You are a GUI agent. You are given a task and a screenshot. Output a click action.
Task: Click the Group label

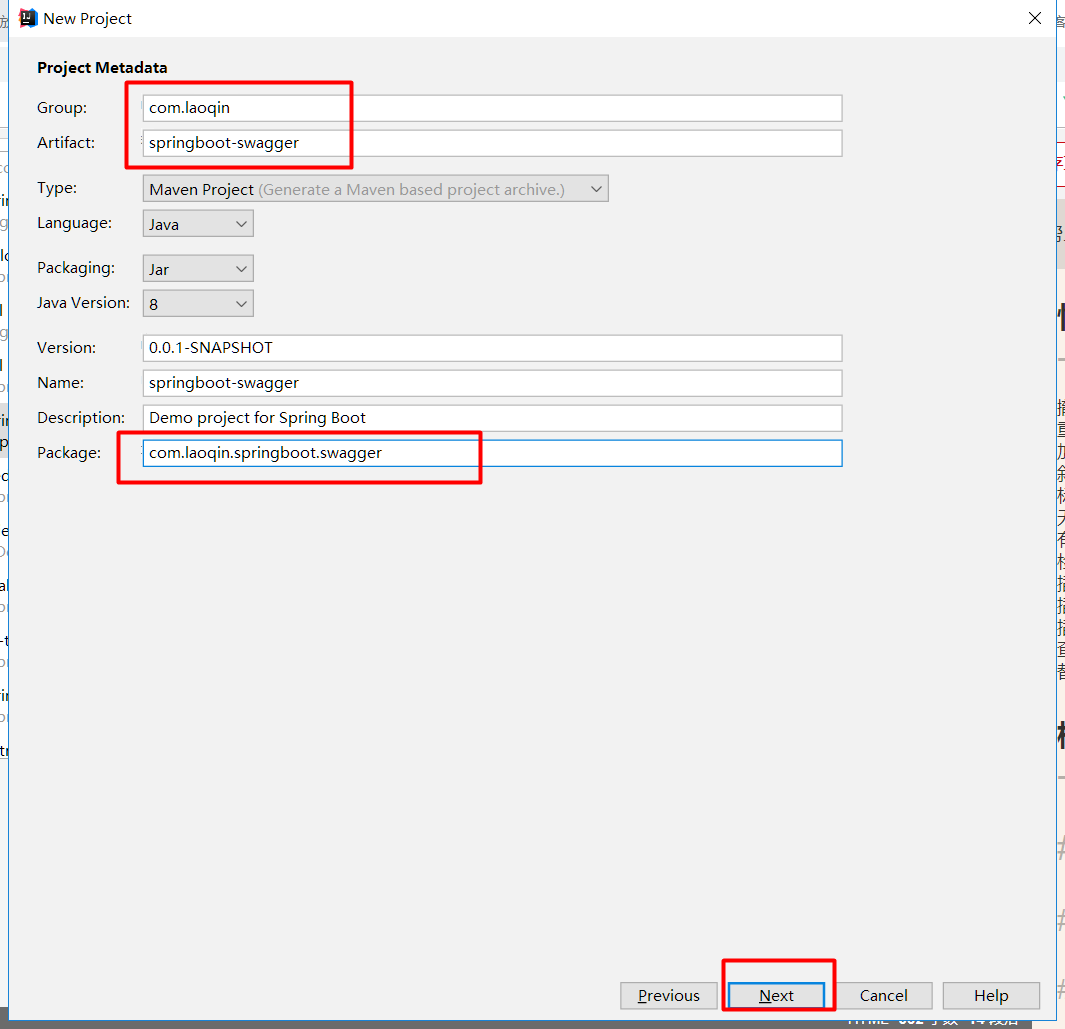pos(62,107)
